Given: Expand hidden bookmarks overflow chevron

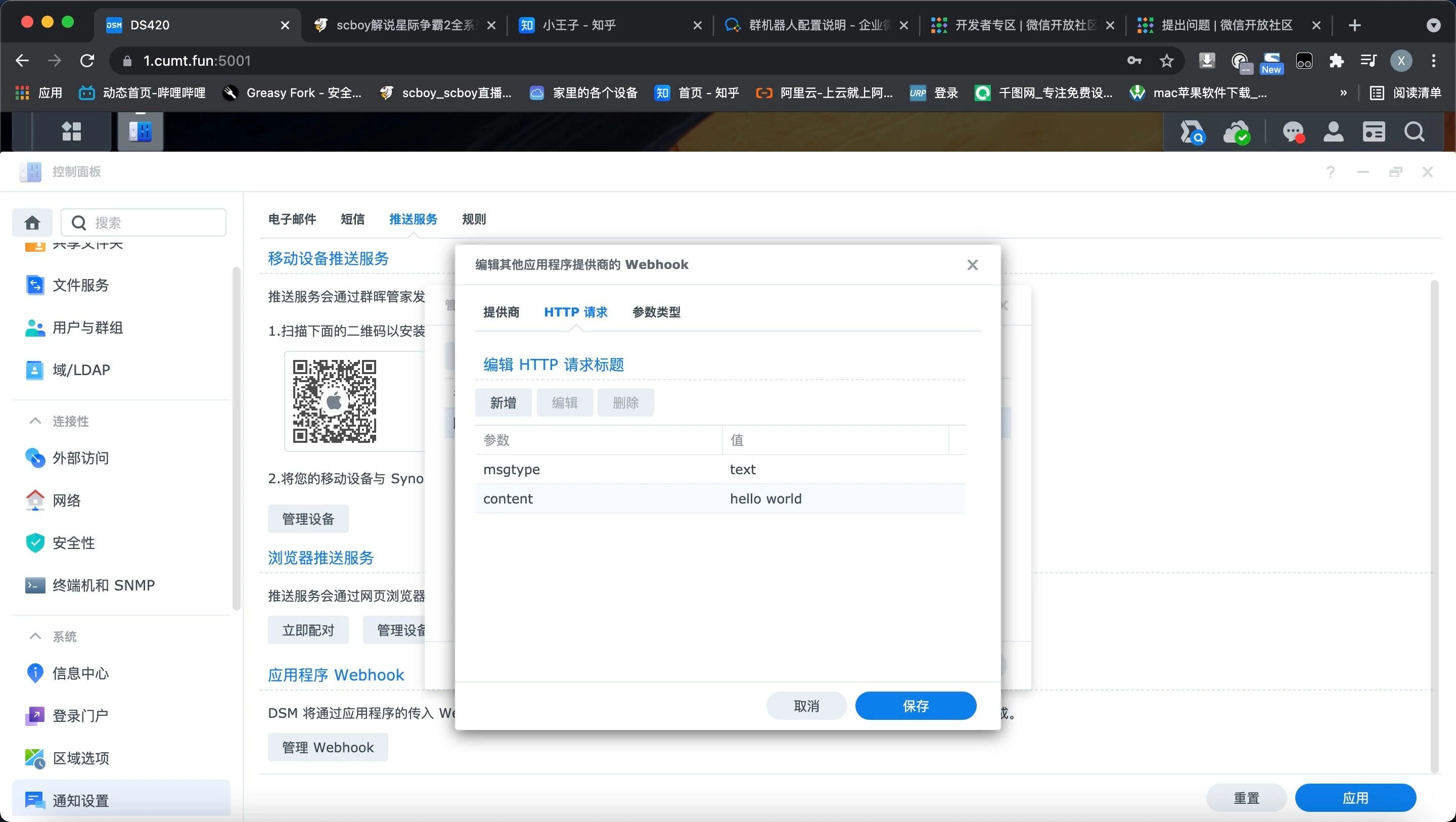Looking at the screenshot, I should [1344, 93].
